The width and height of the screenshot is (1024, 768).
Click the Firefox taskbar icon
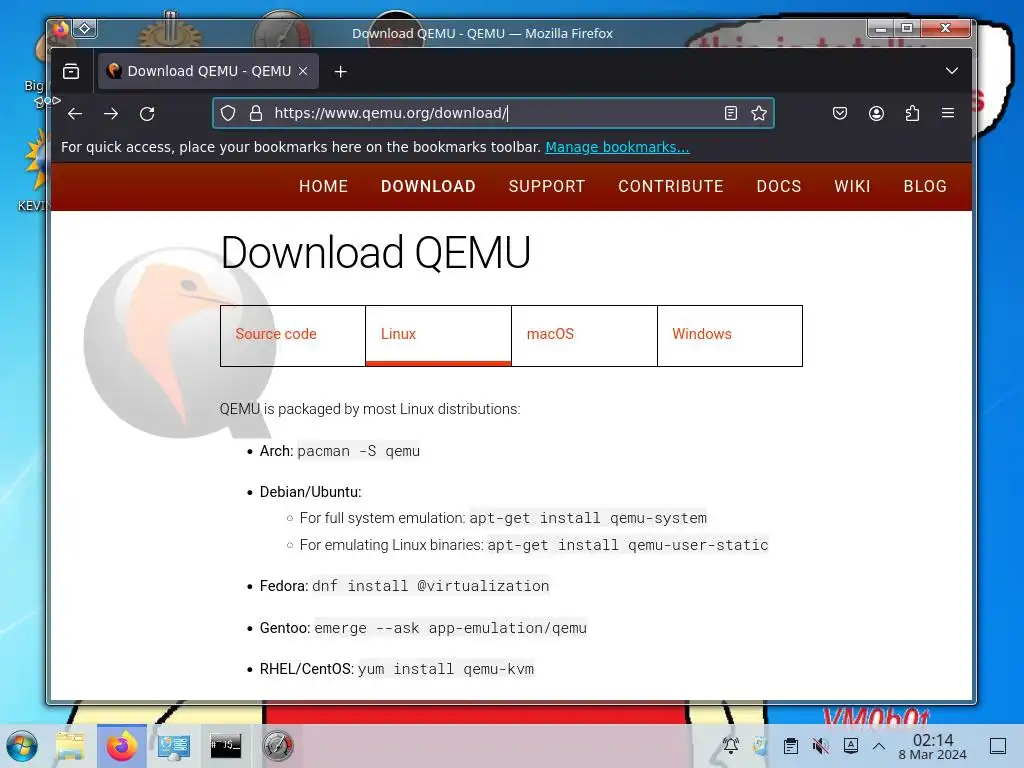(121, 746)
